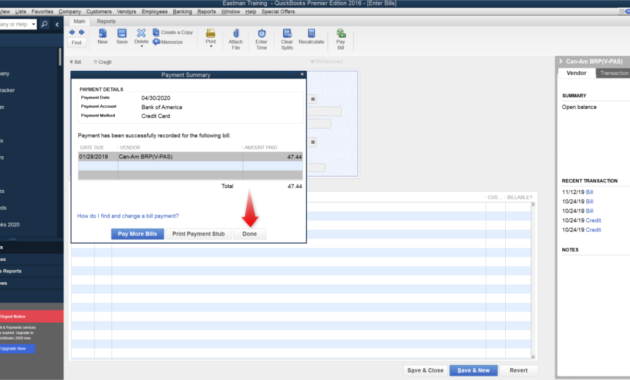Click Create a Copy icon

pos(156,32)
